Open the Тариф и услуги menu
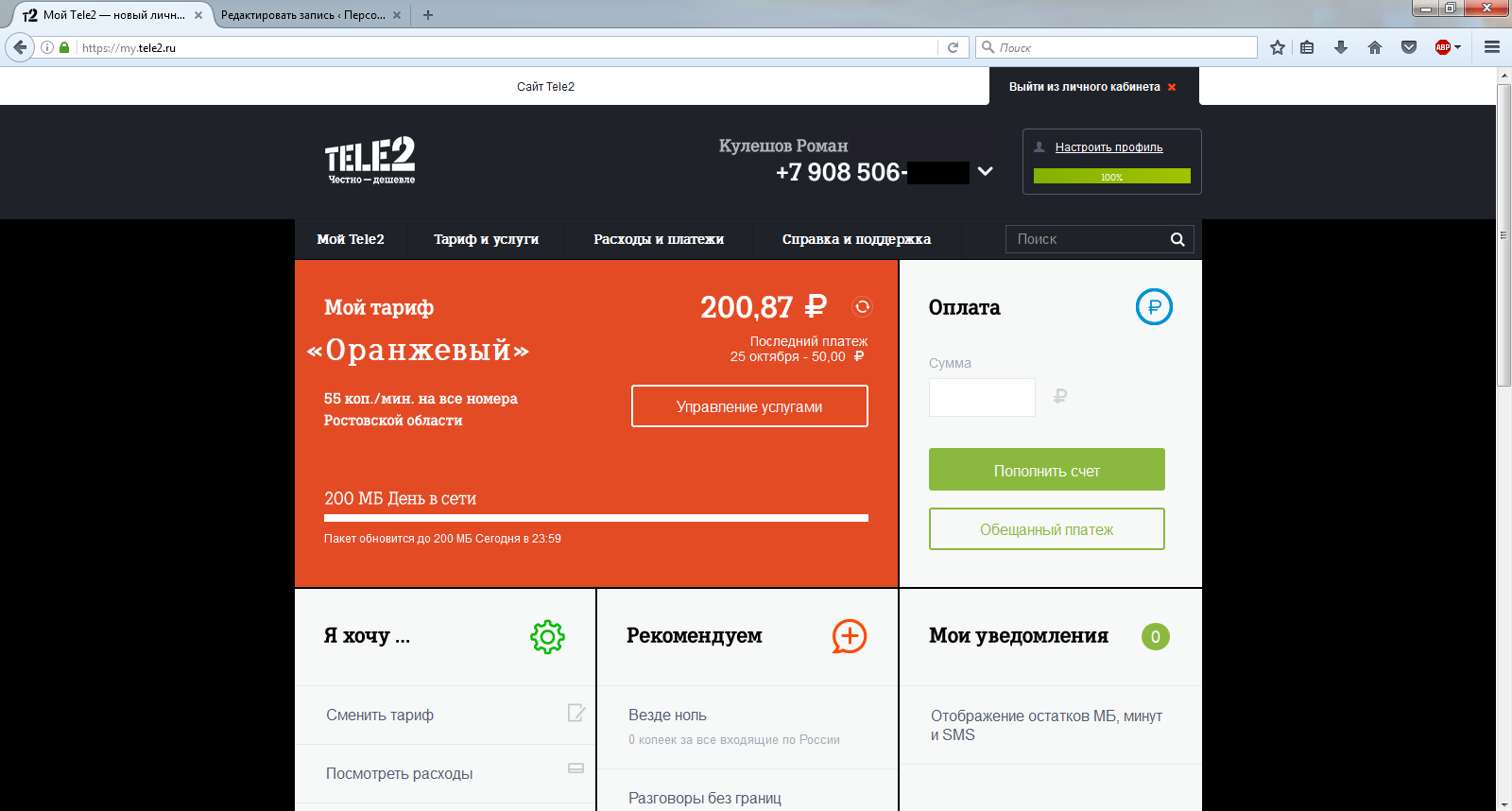 486,239
